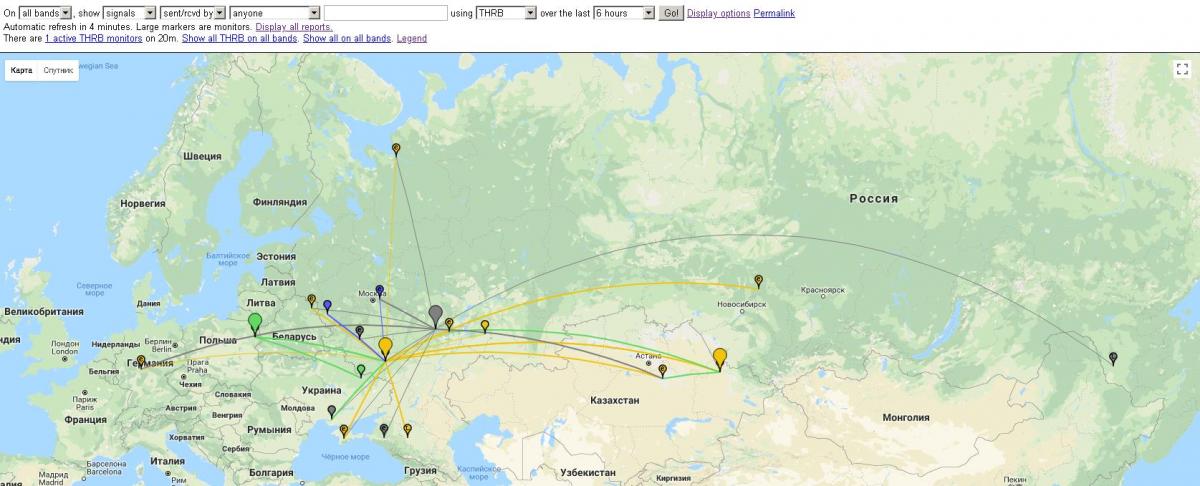The height and width of the screenshot is (486, 1200).
Task: Click the callsign text input field
Action: point(385,13)
